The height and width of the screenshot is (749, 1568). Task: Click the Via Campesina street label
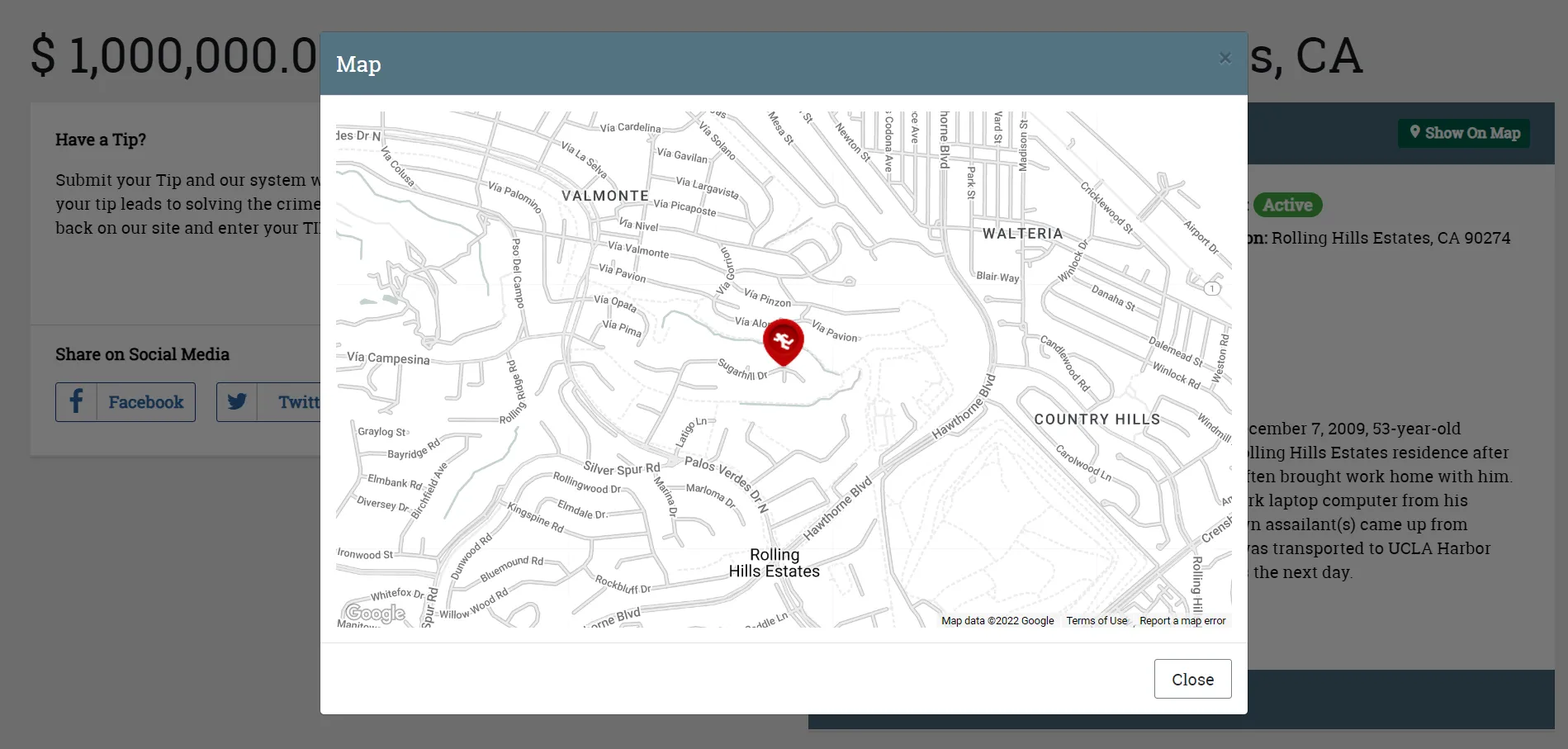pos(388,358)
